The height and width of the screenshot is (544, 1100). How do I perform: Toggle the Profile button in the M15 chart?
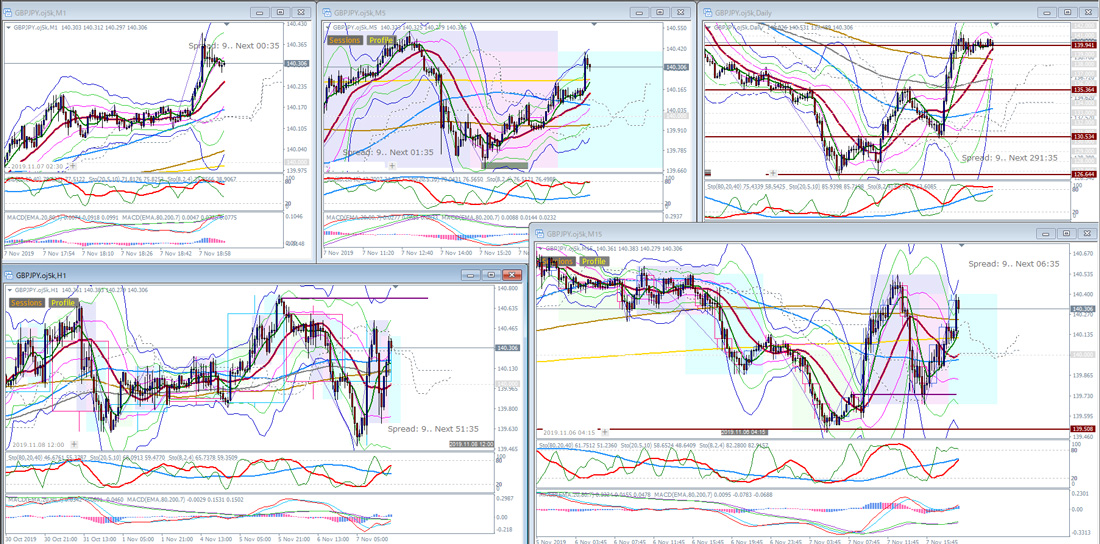click(x=593, y=261)
